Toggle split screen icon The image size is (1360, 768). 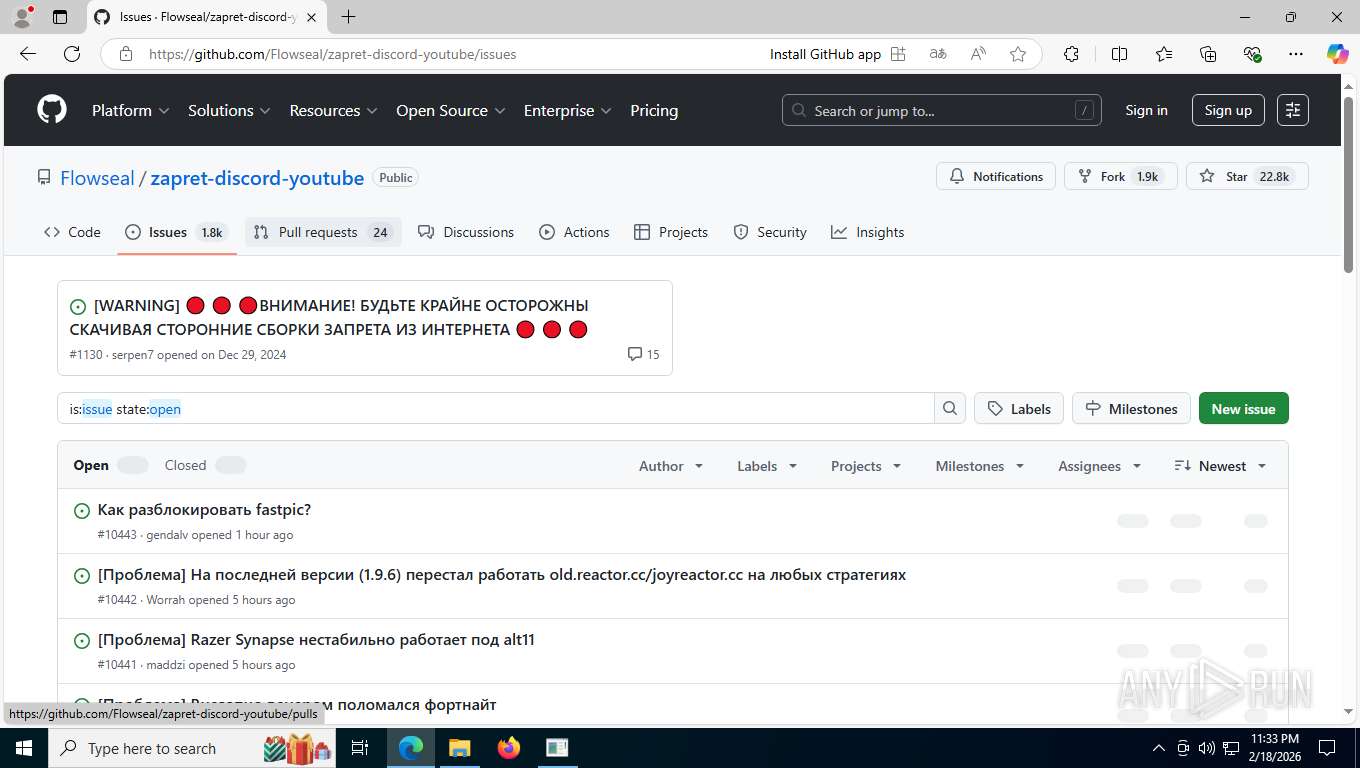point(1119,54)
